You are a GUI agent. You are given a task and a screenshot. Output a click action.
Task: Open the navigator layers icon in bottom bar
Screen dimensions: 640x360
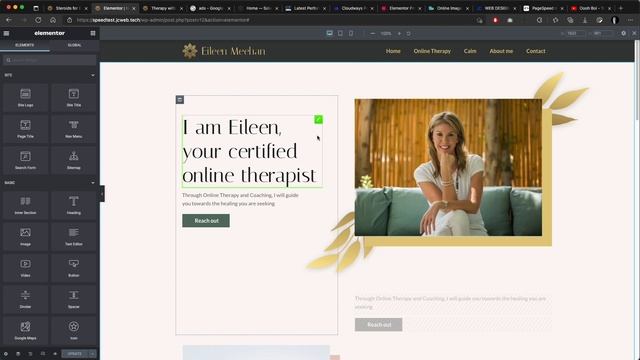pyautogui.click(x=18, y=354)
